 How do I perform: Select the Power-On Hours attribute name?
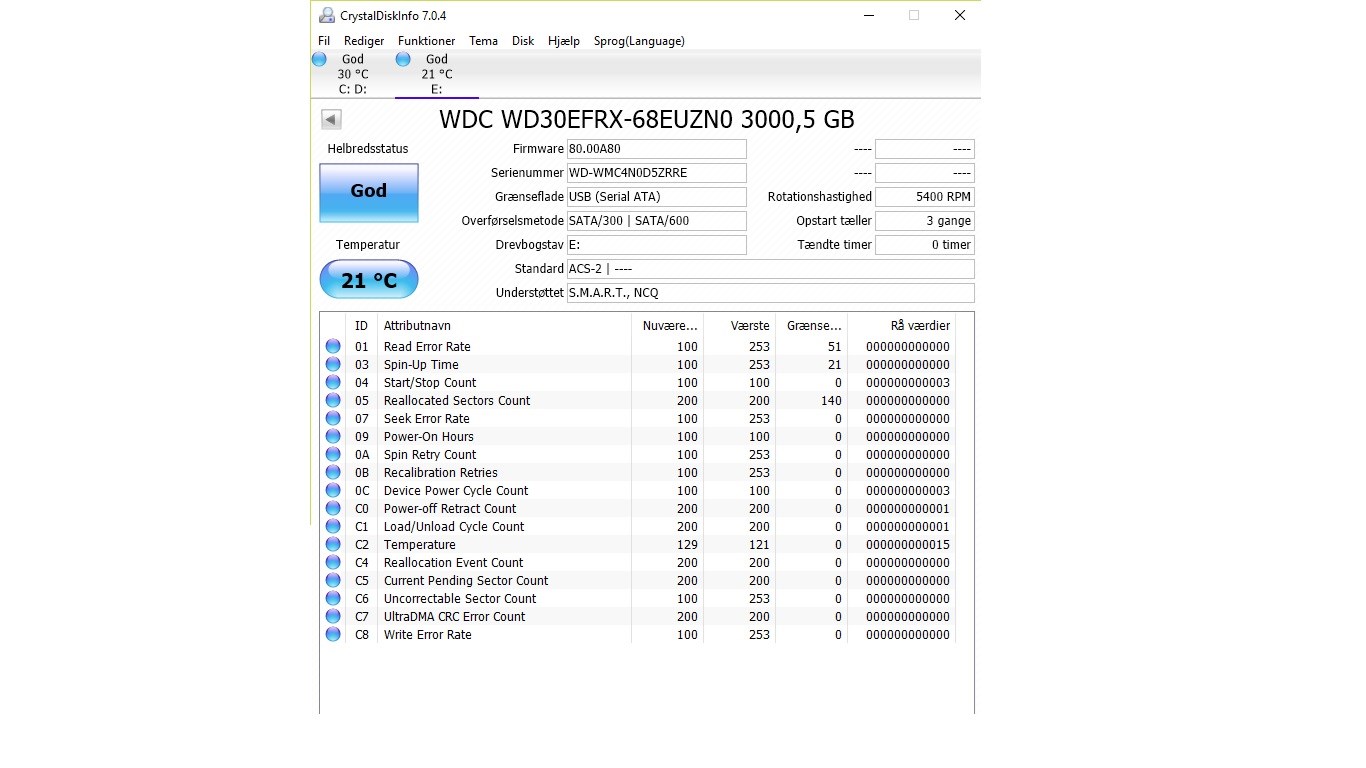[429, 437]
